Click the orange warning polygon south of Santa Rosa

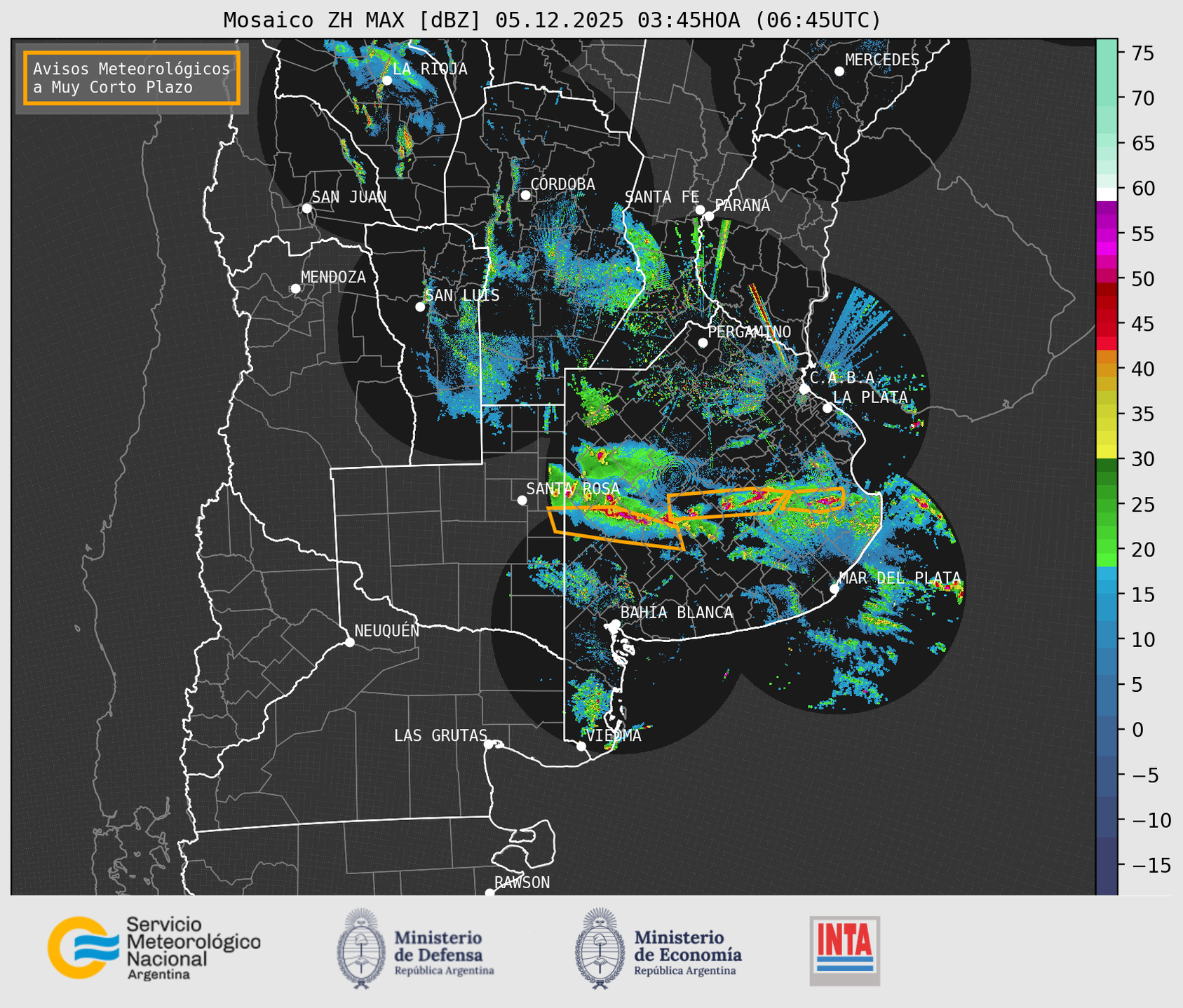614,527
